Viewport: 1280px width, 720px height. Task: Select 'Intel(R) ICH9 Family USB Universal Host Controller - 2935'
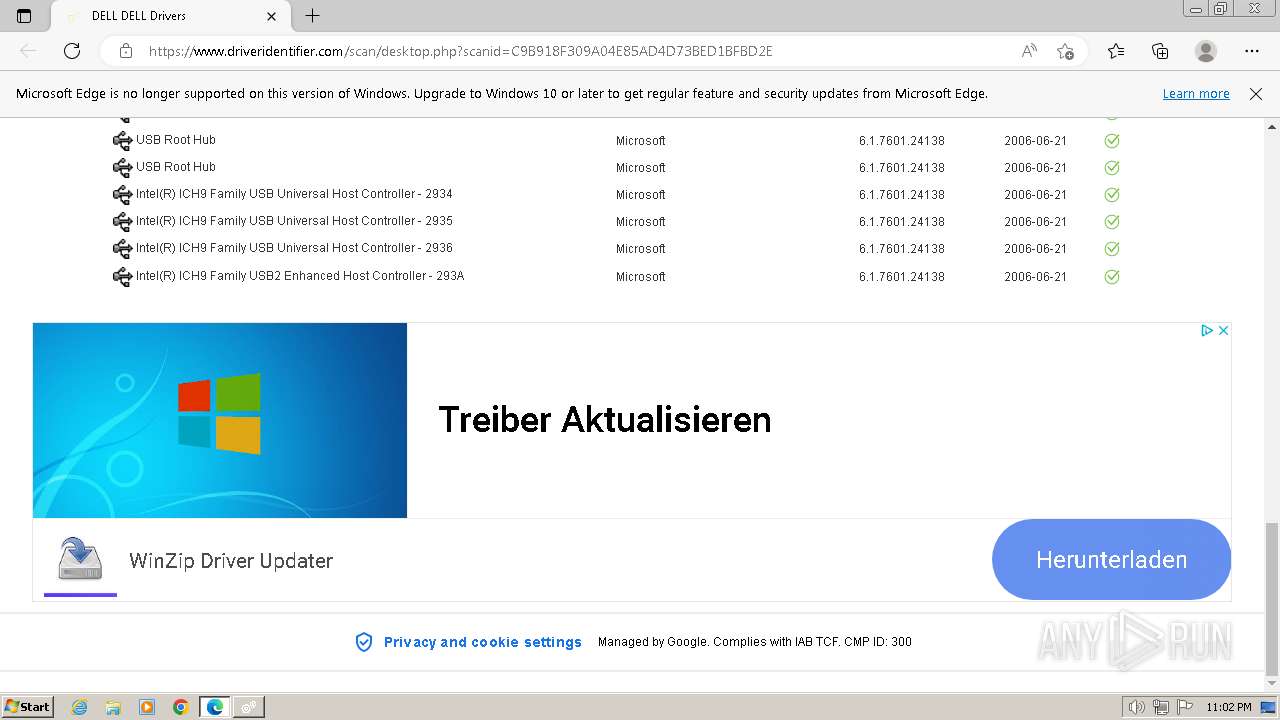(x=294, y=221)
